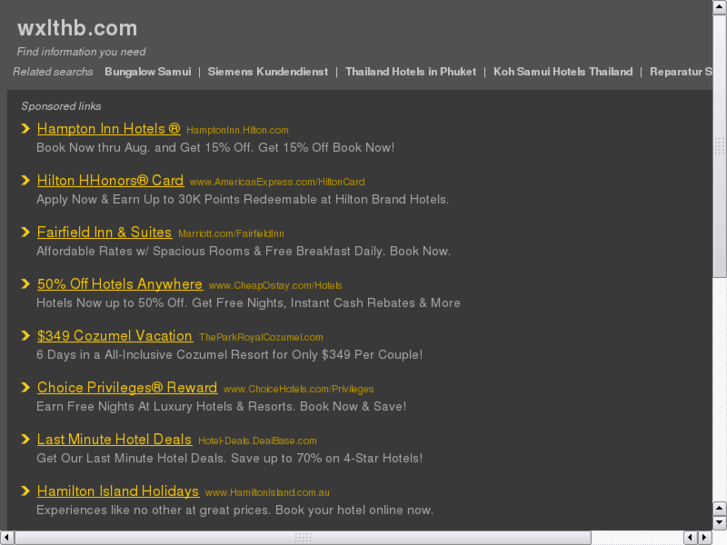Select Thailand Hotels in Phuket related search
The image size is (727, 545).
pos(410,72)
